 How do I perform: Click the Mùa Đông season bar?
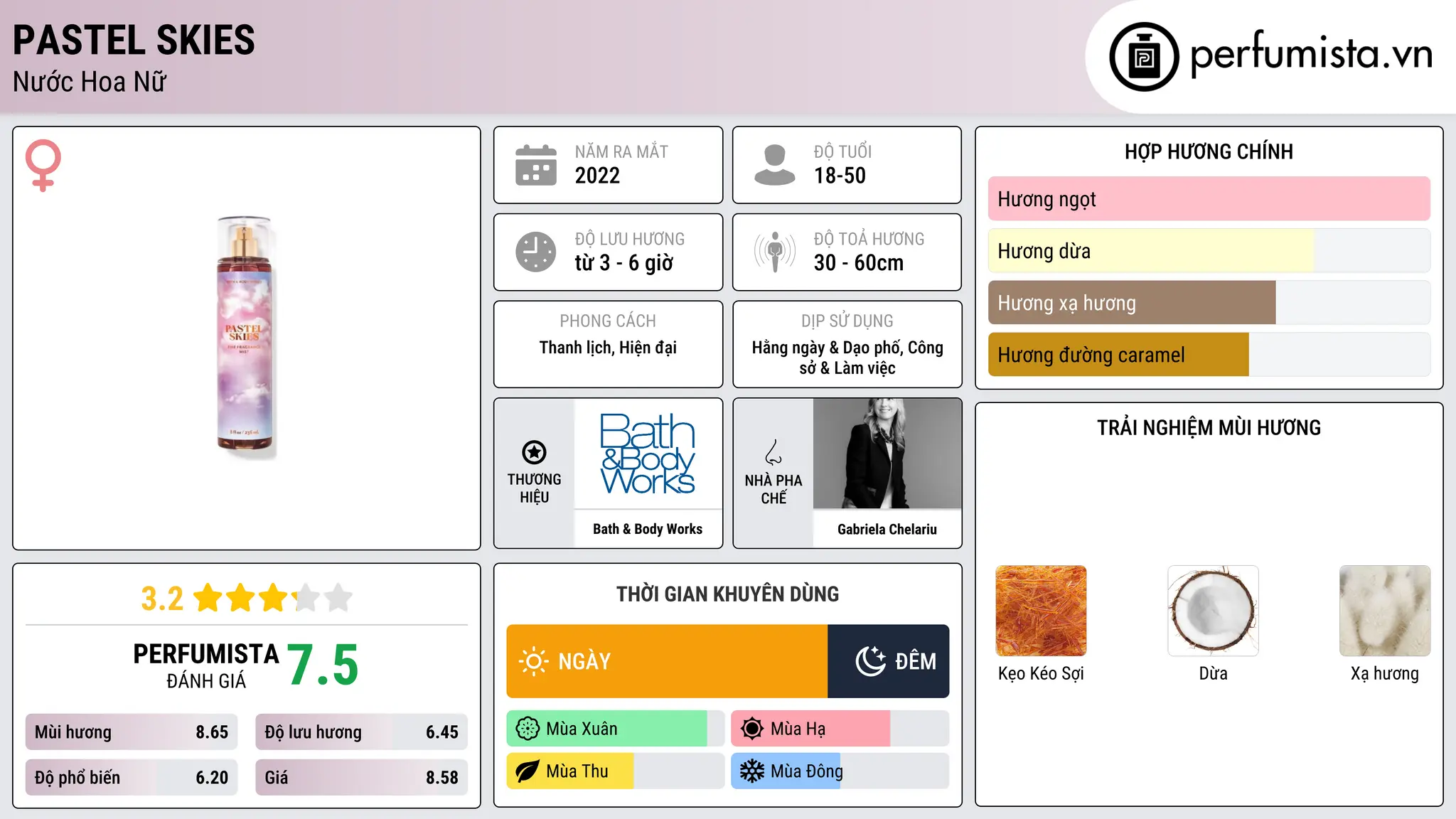point(840,771)
